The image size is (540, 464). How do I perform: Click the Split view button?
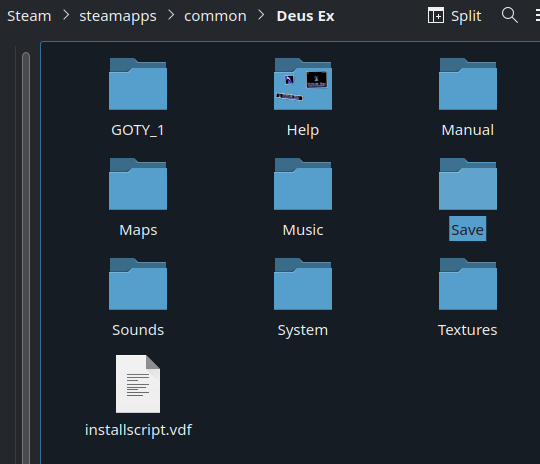454,16
